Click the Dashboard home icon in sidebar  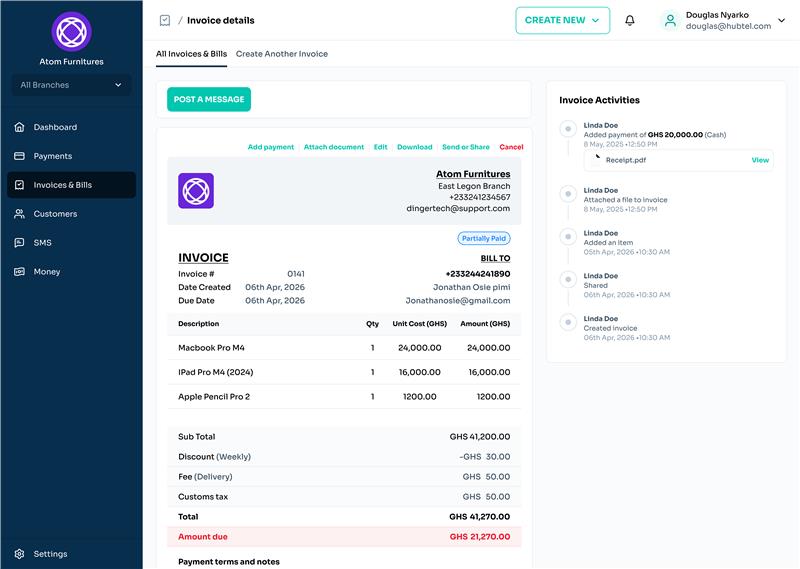pos(20,127)
